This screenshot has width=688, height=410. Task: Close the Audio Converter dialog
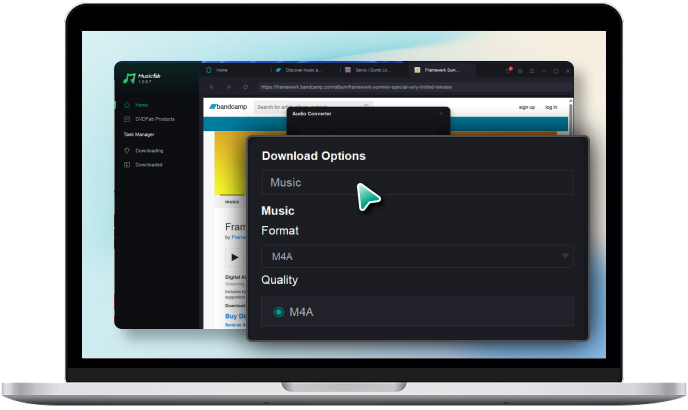pyautogui.click(x=441, y=114)
